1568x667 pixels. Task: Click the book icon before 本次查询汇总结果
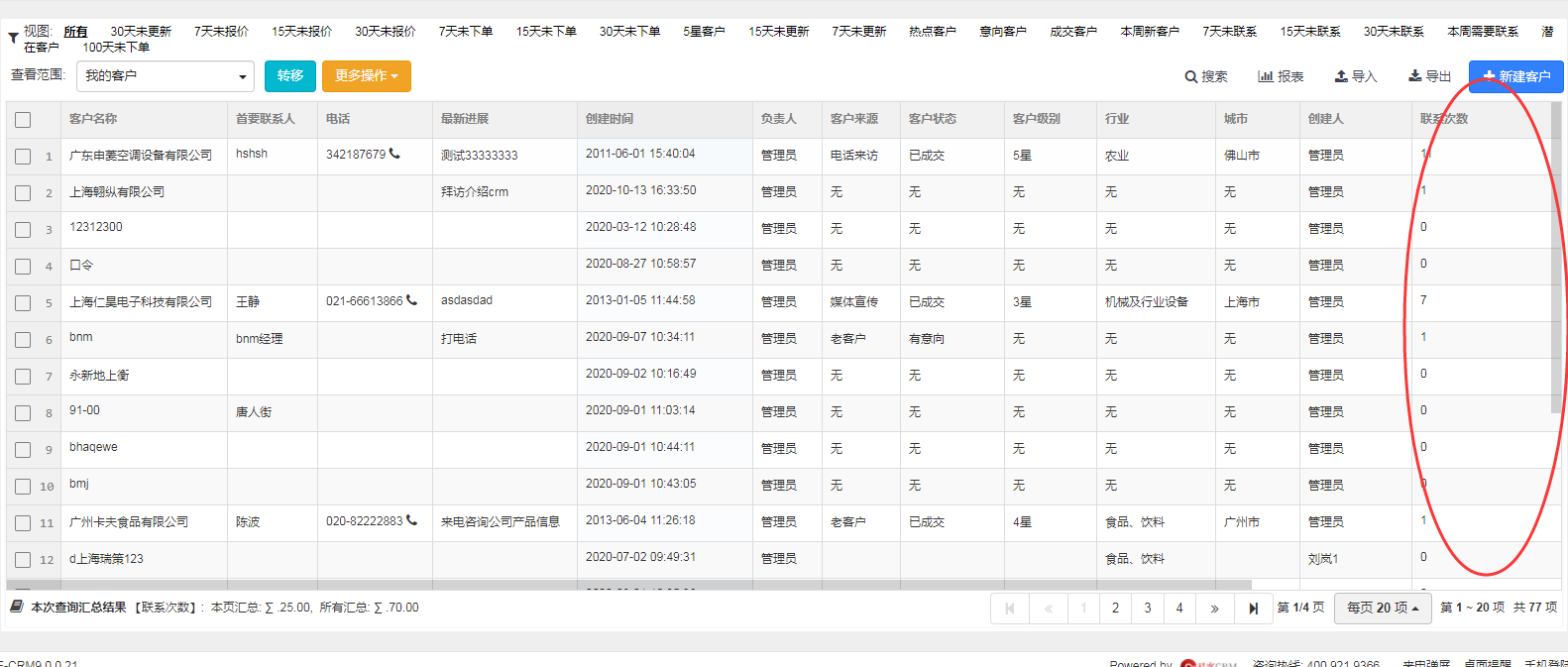(x=17, y=607)
